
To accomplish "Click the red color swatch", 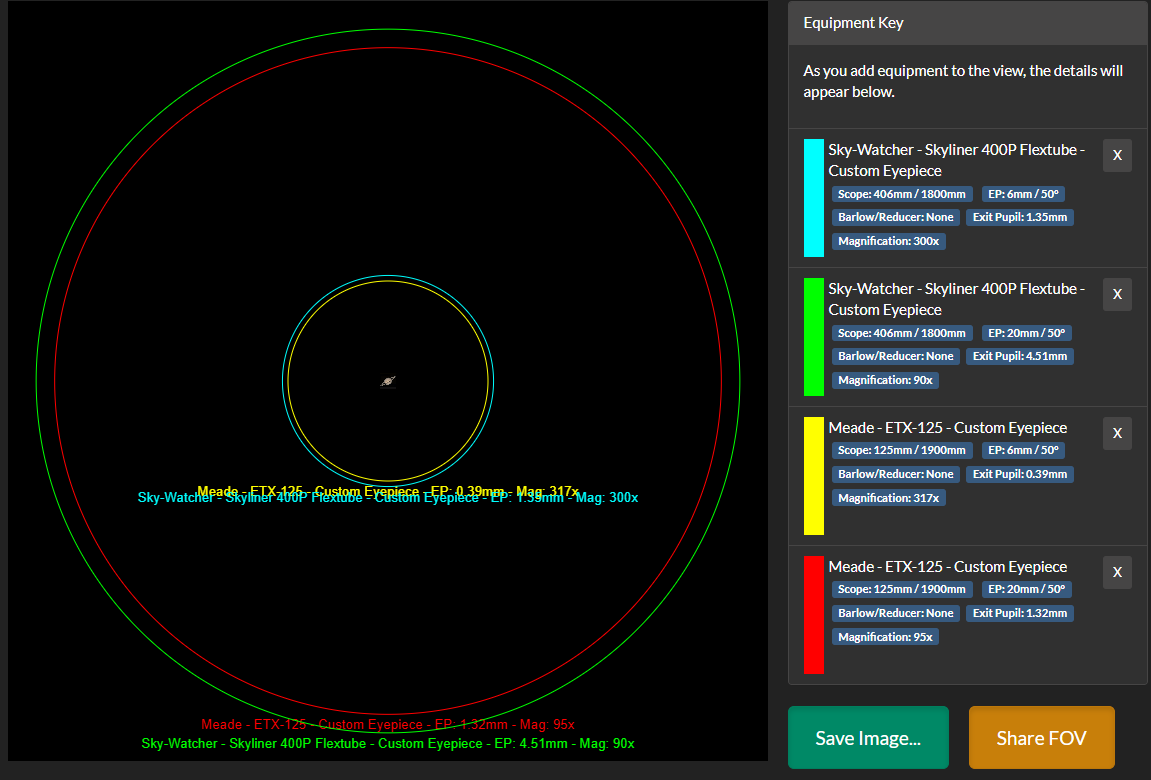I will [813, 615].
